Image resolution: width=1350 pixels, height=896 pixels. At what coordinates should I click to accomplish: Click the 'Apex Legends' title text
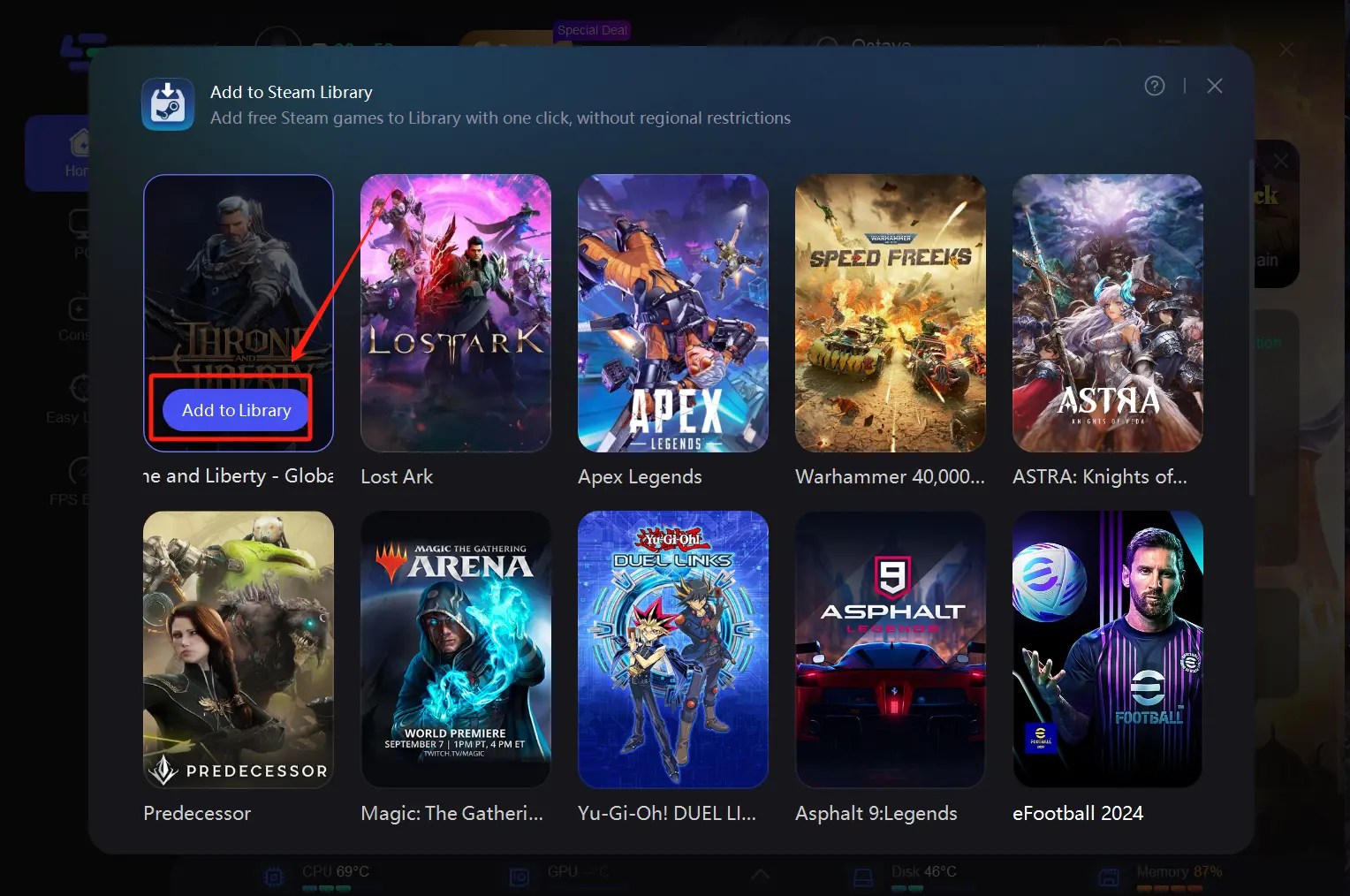tap(640, 477)
